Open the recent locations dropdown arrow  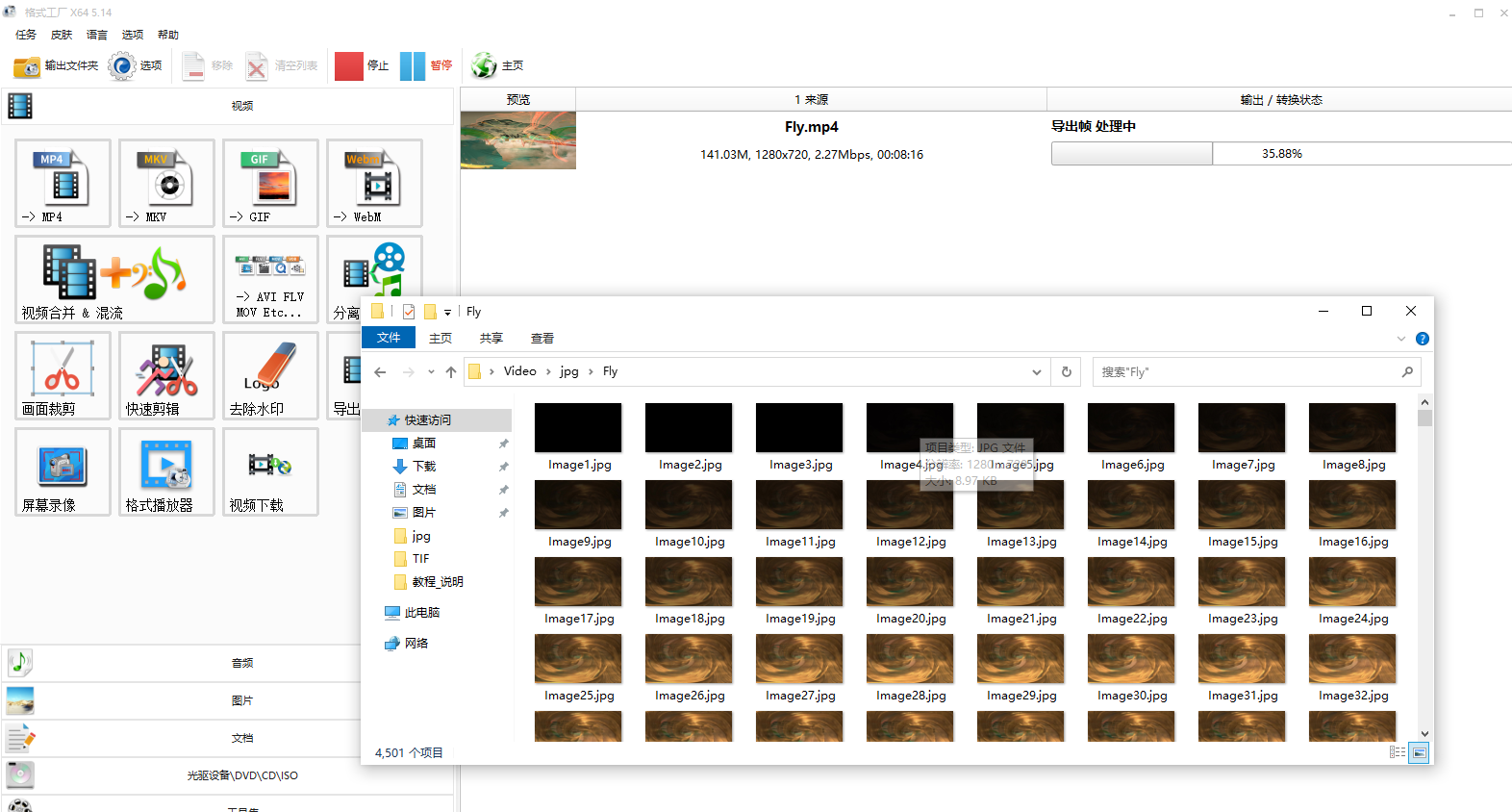click(431, 371)
